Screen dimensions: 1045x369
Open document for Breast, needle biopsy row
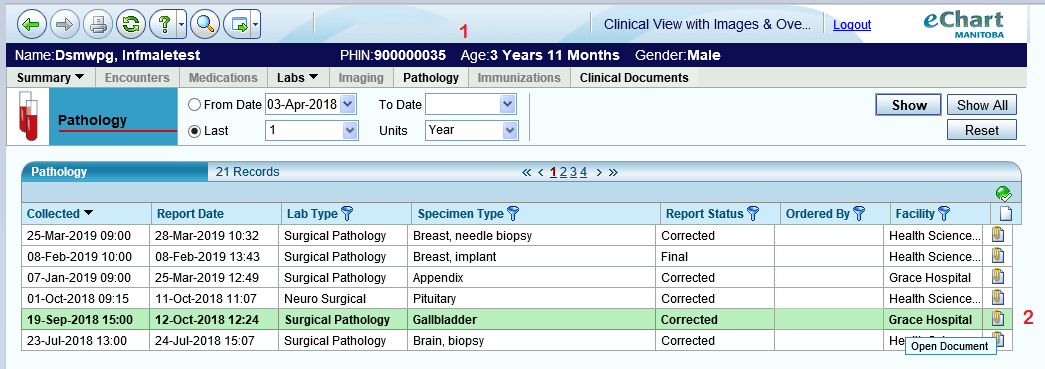[997, 234]
